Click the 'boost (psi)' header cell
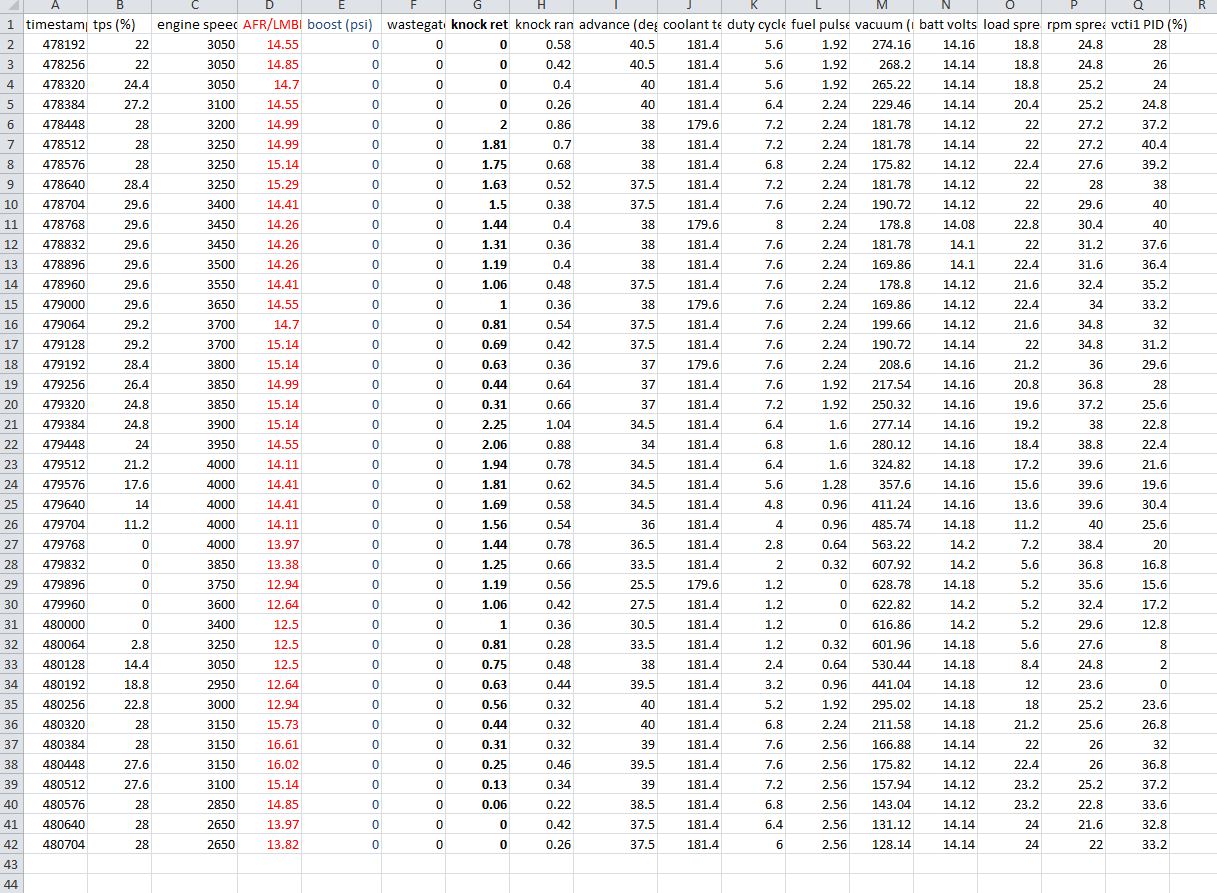Screen dimensions: 1217x893 (x=341, y=24)
